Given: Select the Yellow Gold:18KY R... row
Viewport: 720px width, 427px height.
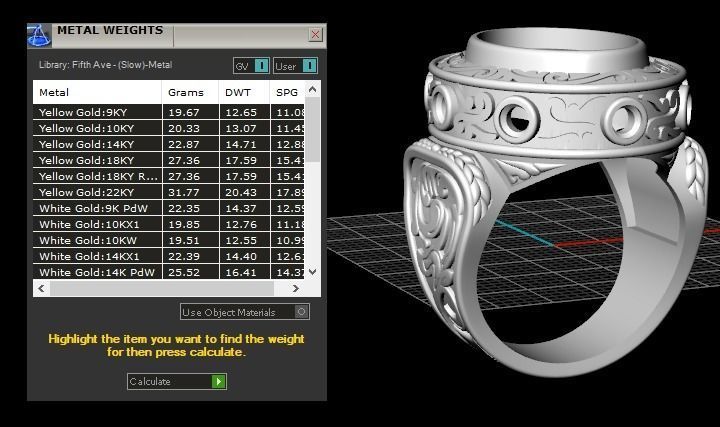Looking at the screenshot, I should coord(169,176).
